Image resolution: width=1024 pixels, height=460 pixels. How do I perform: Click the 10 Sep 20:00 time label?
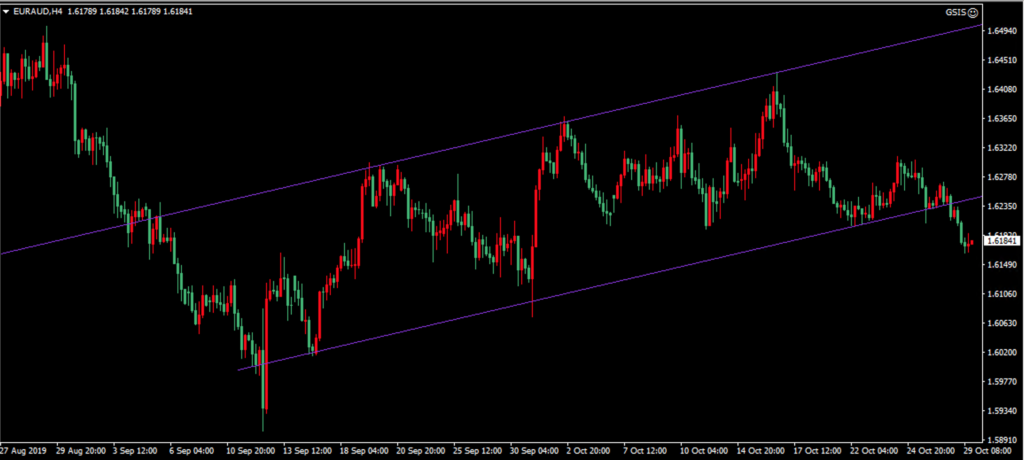click(x=251, y=452)
